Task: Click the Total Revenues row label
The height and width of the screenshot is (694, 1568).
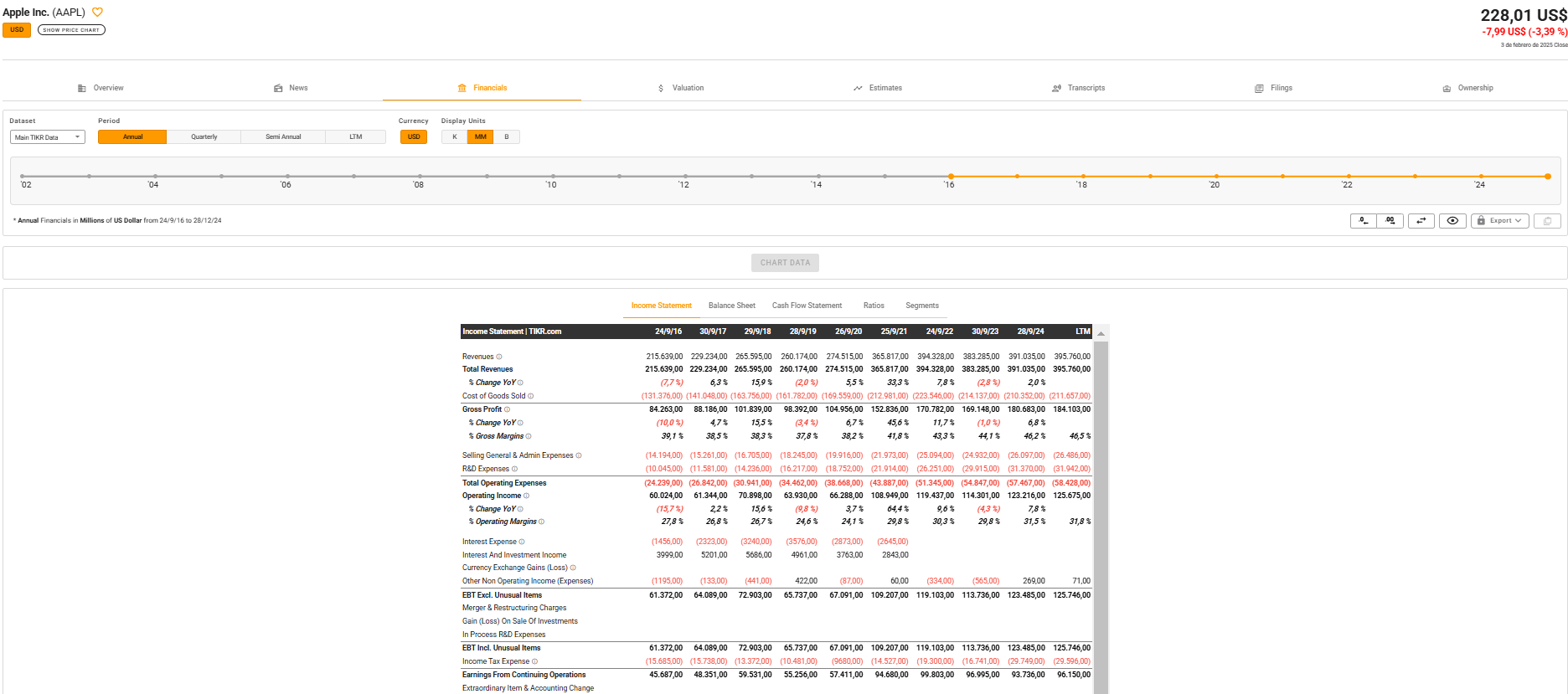Action: [487, 369]
